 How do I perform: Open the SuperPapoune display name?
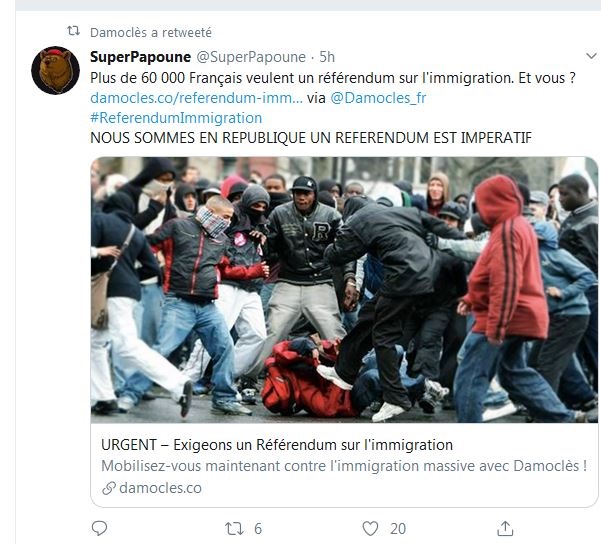tap(140, 57)
